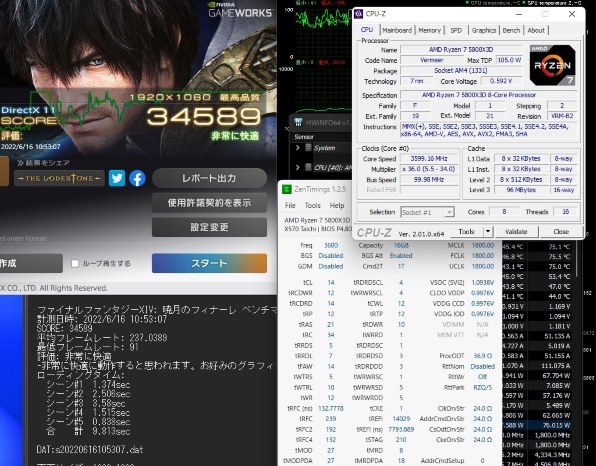This screenshot has width=596, height=466.
Task: Switch to Mainboard tab in CPU-Z
Action: coord(397,30)
